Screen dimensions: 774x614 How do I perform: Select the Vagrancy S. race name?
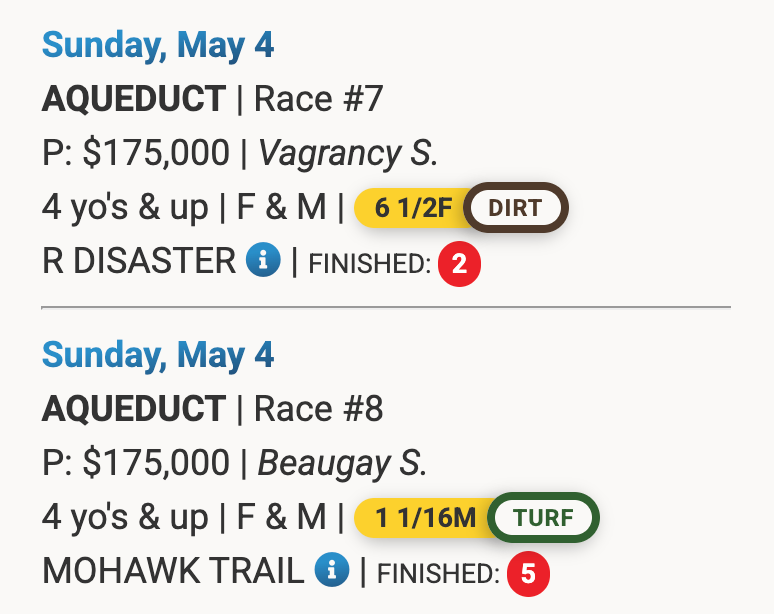click(x=348, y=154)
